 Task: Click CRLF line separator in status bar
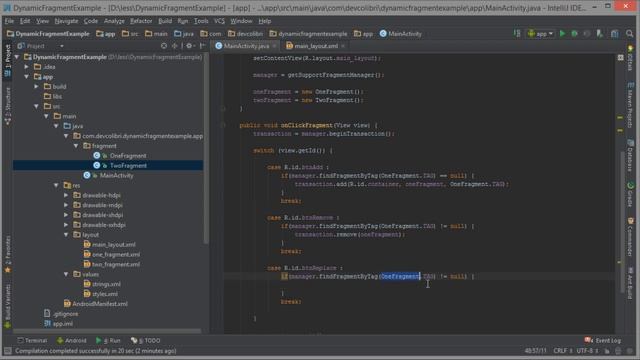(x=562, y=351)
